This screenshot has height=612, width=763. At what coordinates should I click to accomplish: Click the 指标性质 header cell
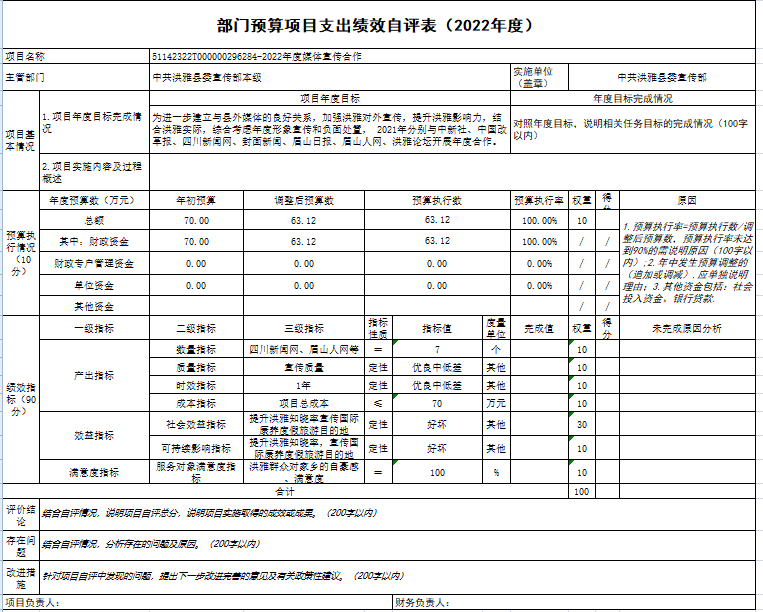[378, 328]
